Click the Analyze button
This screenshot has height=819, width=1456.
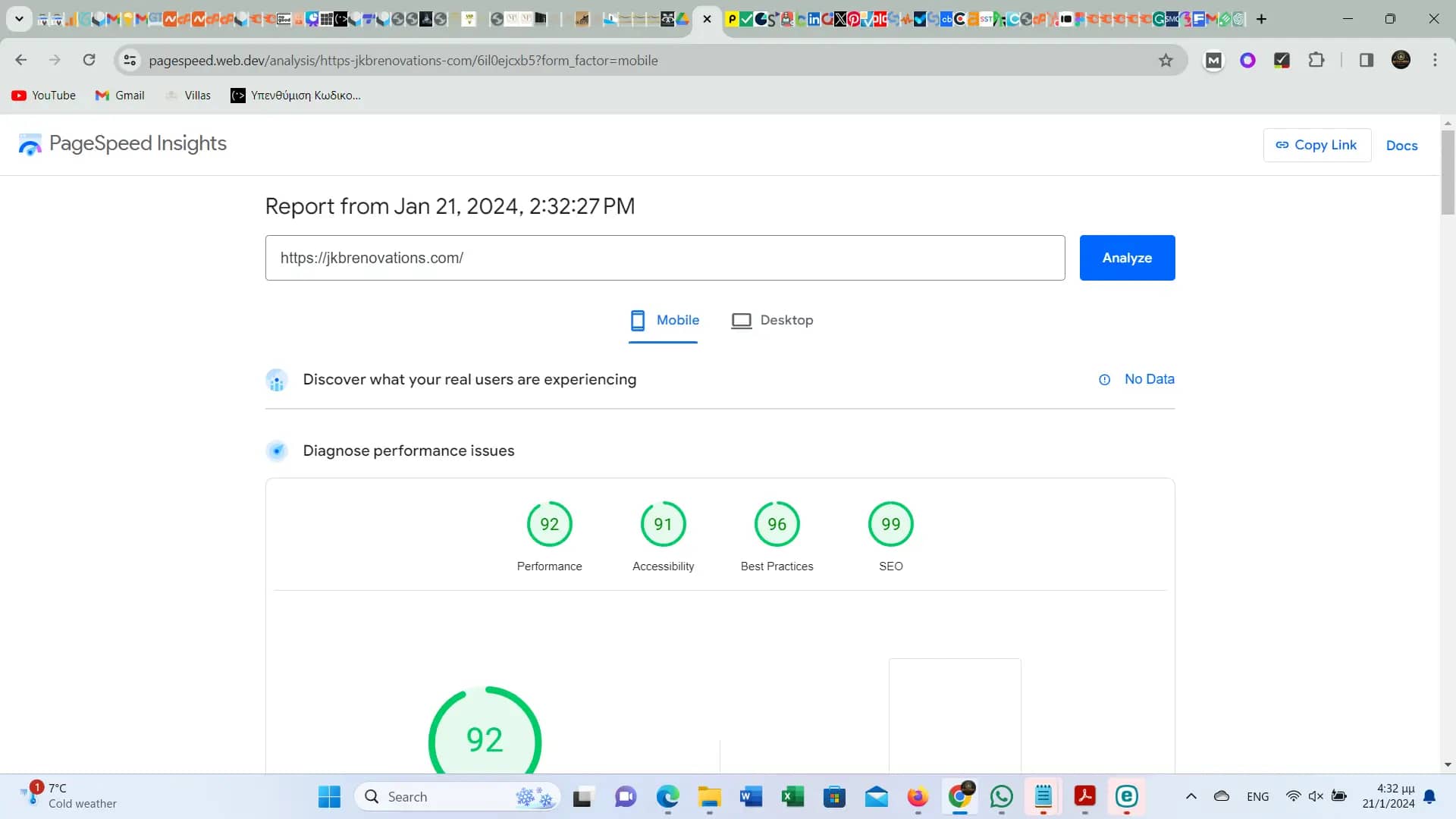1127,258
